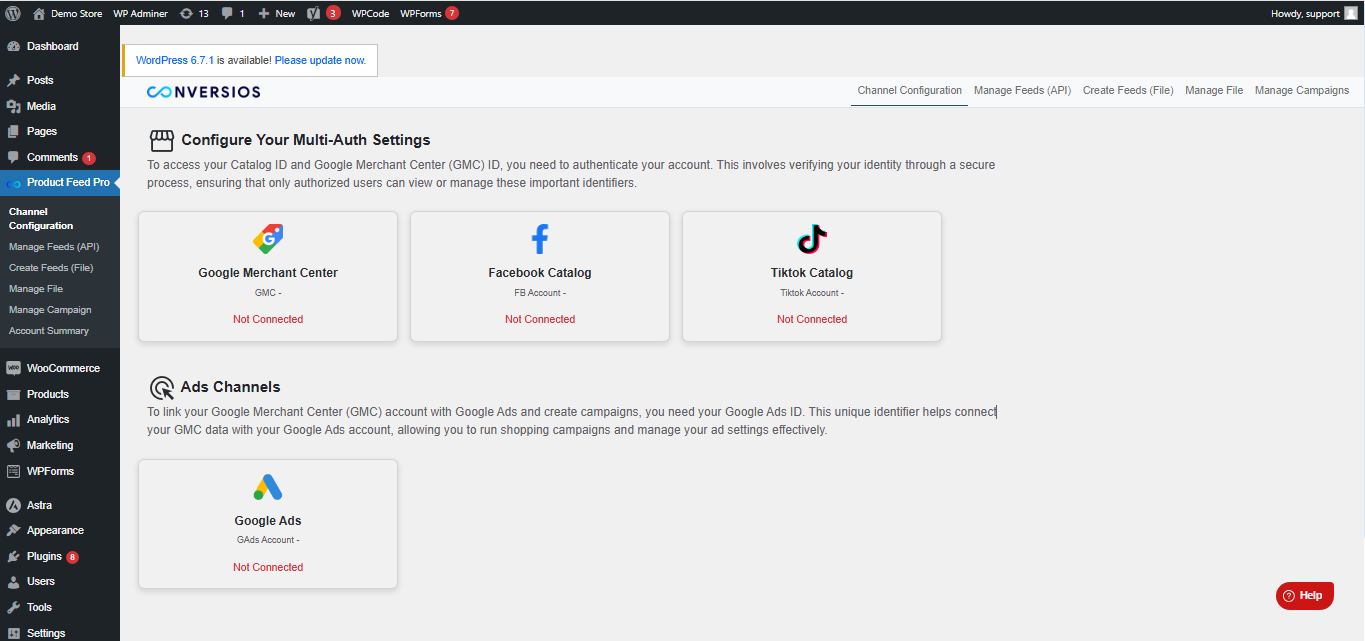Click Howdy, support greeting
1365x641 pixels.
[1305, 13]
